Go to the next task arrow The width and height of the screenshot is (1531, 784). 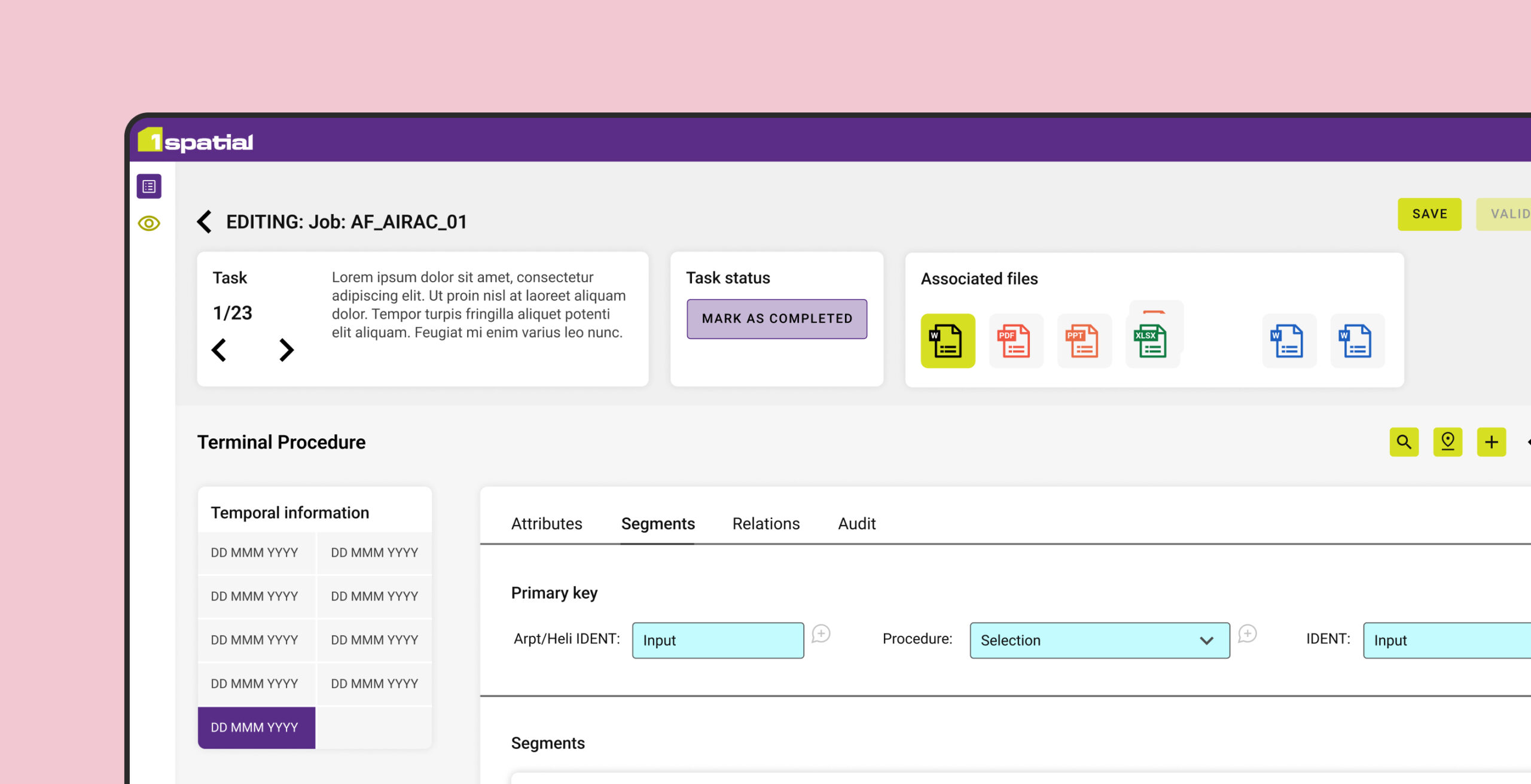286,350
